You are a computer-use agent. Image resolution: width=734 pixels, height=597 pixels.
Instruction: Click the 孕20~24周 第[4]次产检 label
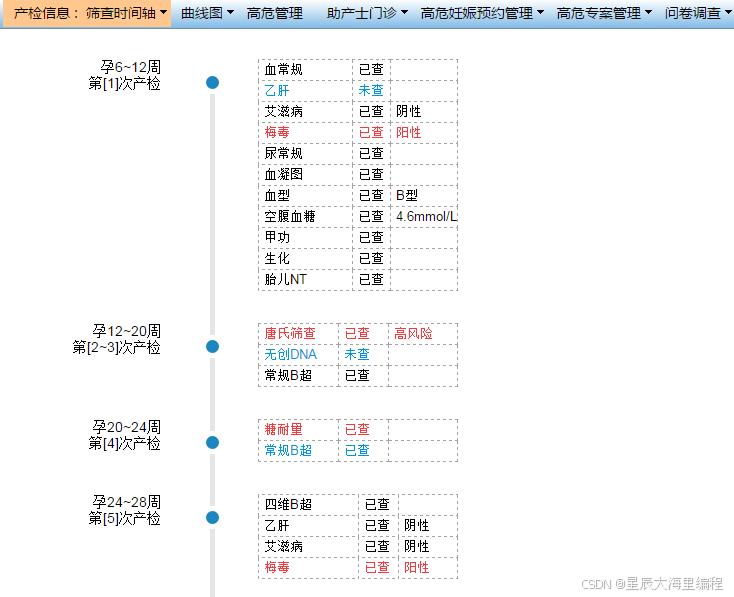point(125,435)
